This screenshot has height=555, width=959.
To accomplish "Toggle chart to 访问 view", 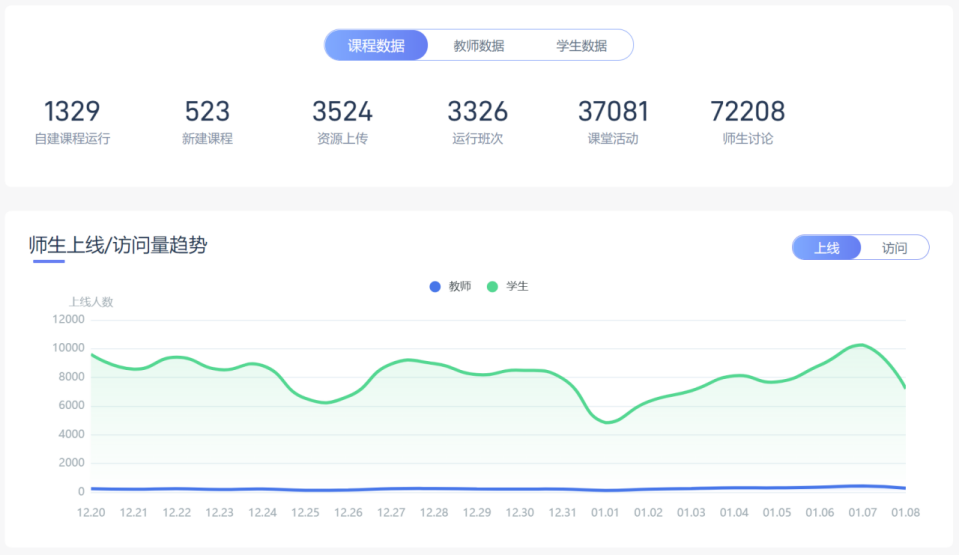I will 894,248.
